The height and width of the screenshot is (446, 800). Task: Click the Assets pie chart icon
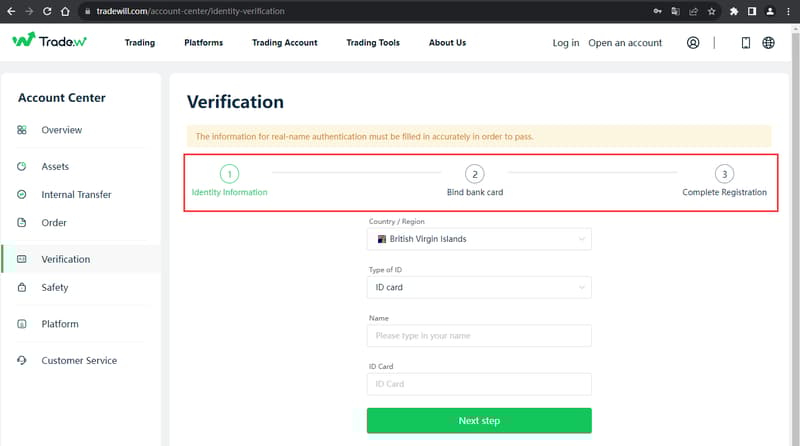pyautogui.click(x=22, y=166)
